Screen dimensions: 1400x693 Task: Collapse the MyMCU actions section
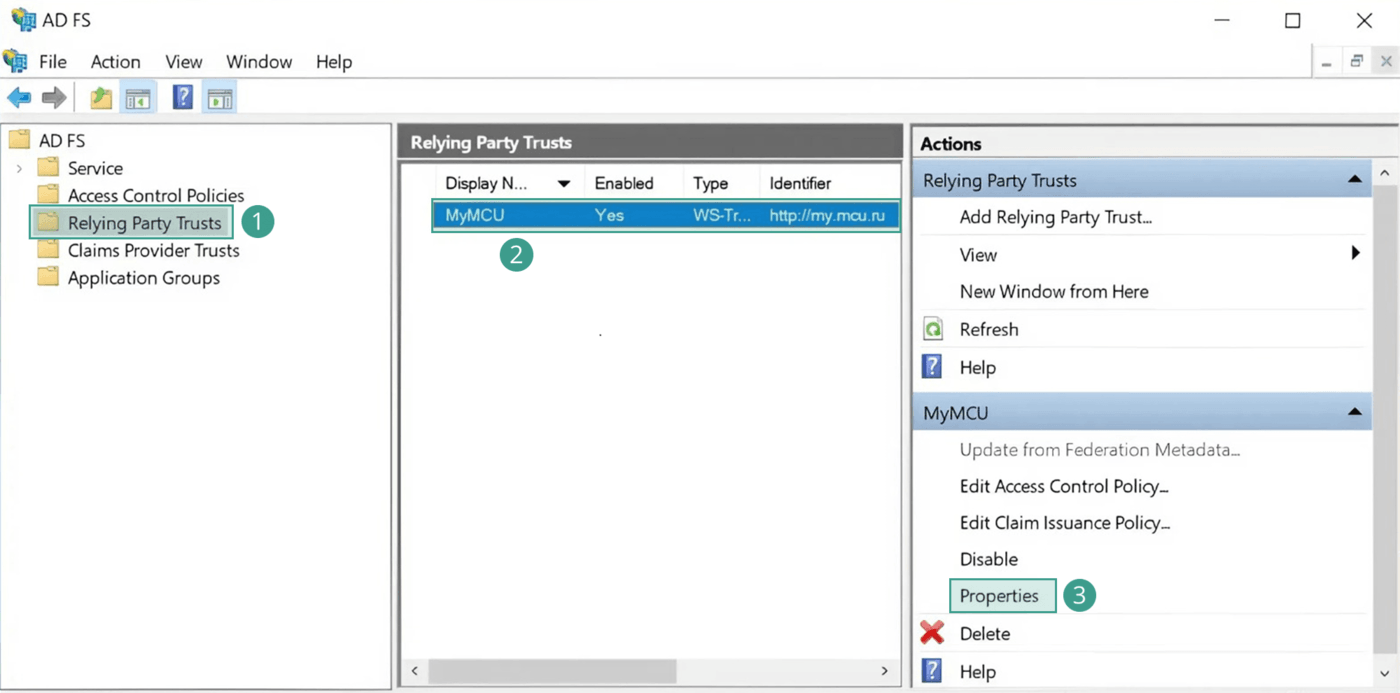pyautogui.click(x=1354, y=413)
